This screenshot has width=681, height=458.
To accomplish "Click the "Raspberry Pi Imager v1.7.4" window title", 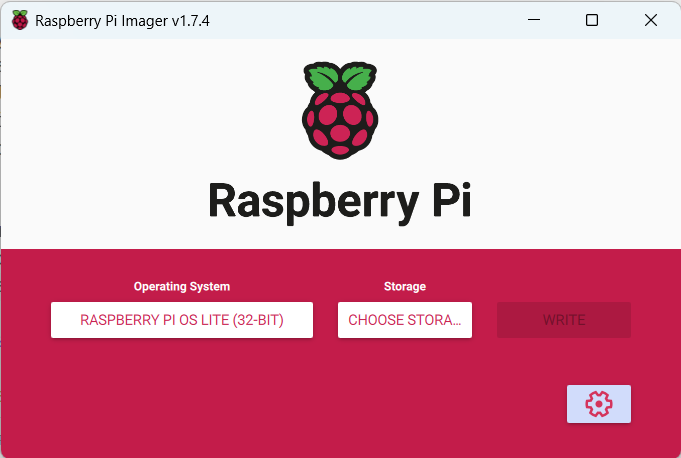I will [x=123, y=20].
